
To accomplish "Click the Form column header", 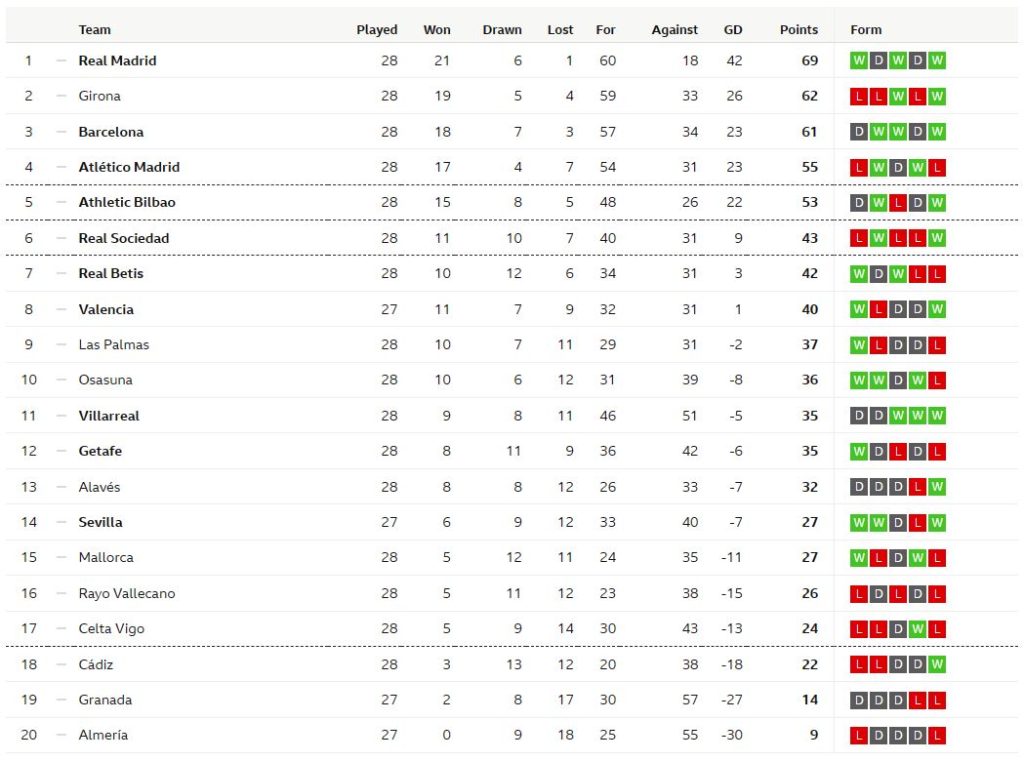I will pos(866,30).
